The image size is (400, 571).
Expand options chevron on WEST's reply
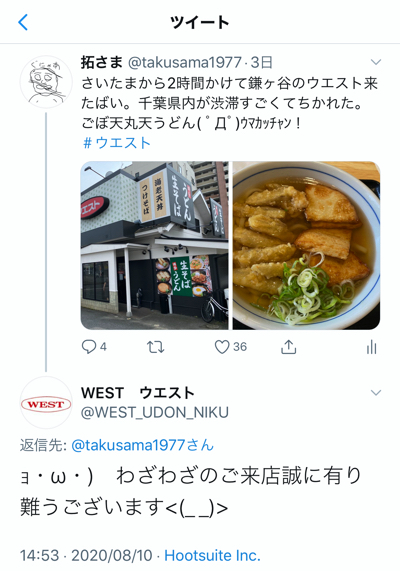(376, 393)
